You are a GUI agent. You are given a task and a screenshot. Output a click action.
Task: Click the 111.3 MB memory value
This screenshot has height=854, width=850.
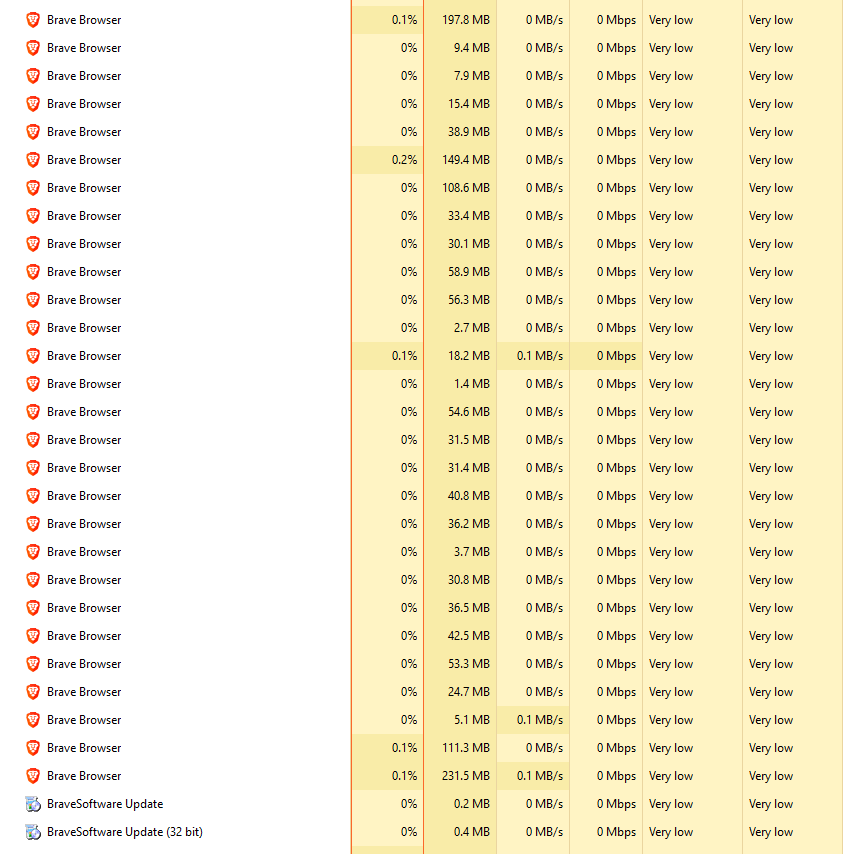466,748
